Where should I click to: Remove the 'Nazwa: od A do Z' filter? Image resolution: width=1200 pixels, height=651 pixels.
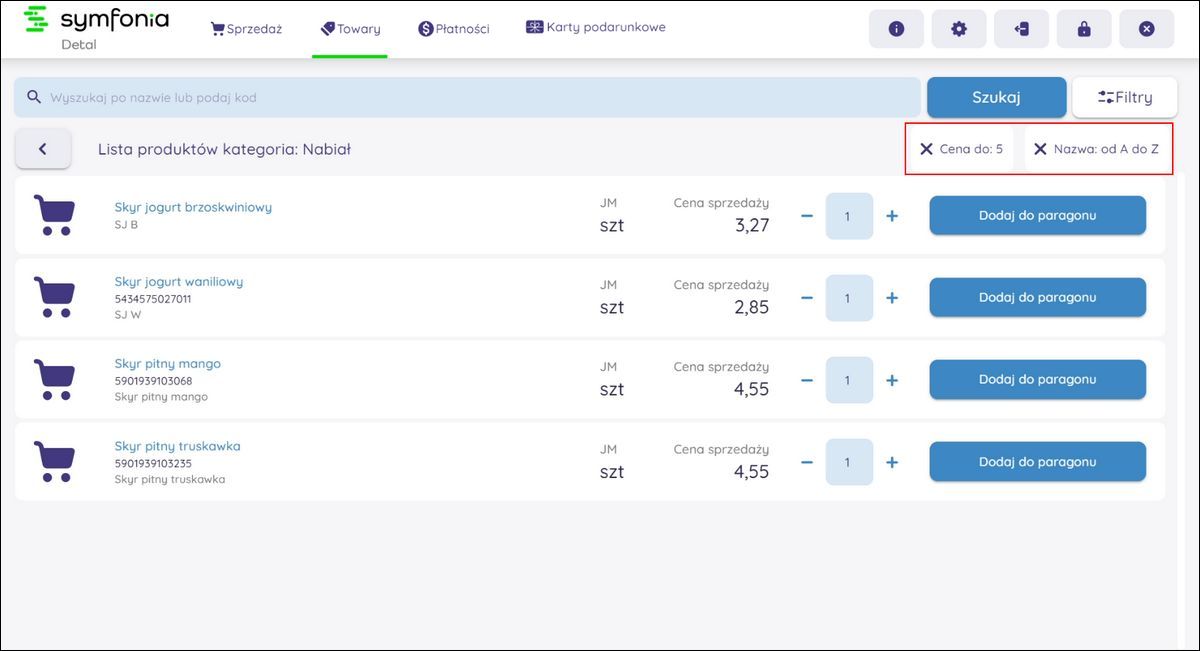pos(1040,149)
